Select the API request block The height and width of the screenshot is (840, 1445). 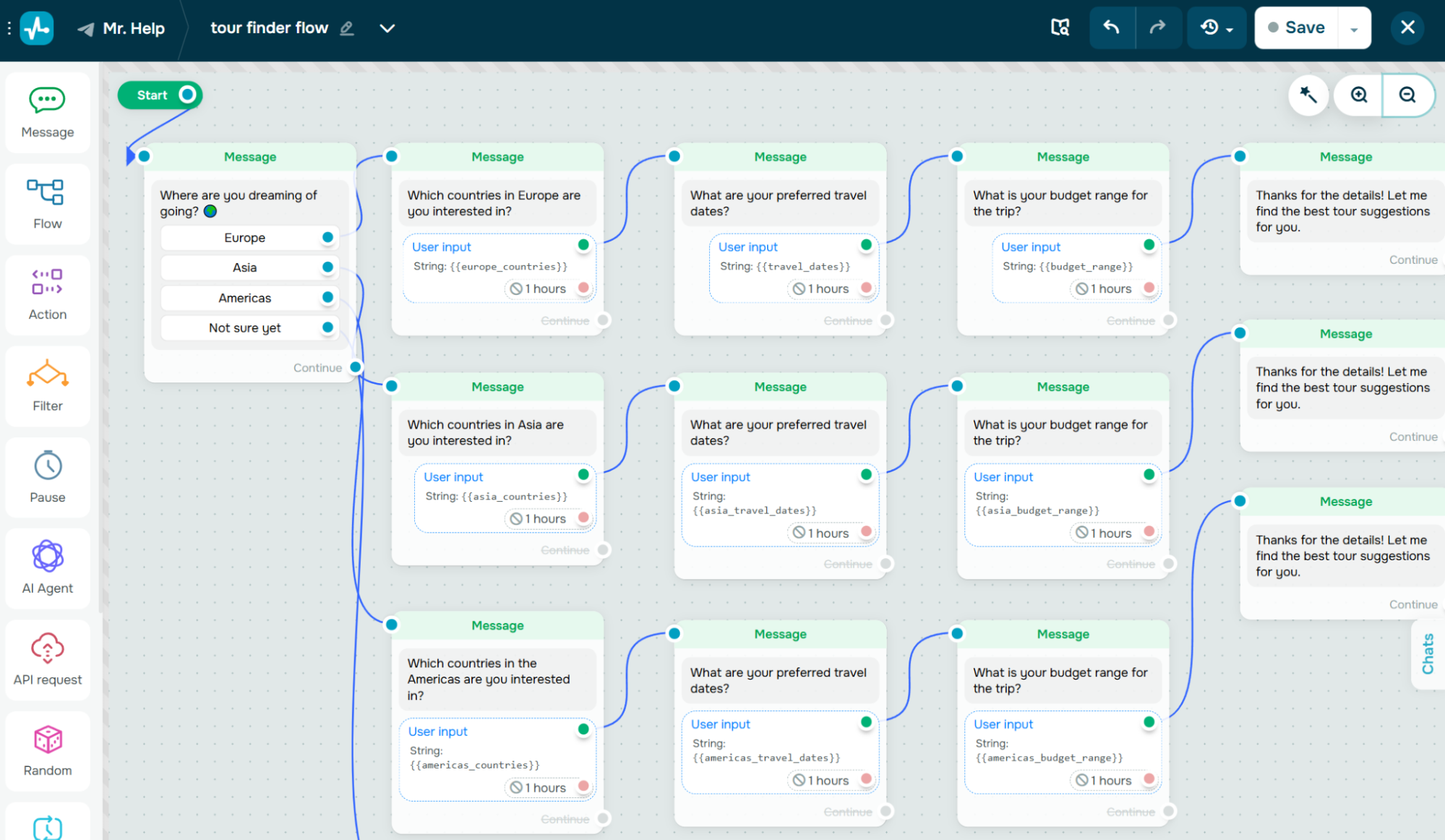click(x=47, y=659)
